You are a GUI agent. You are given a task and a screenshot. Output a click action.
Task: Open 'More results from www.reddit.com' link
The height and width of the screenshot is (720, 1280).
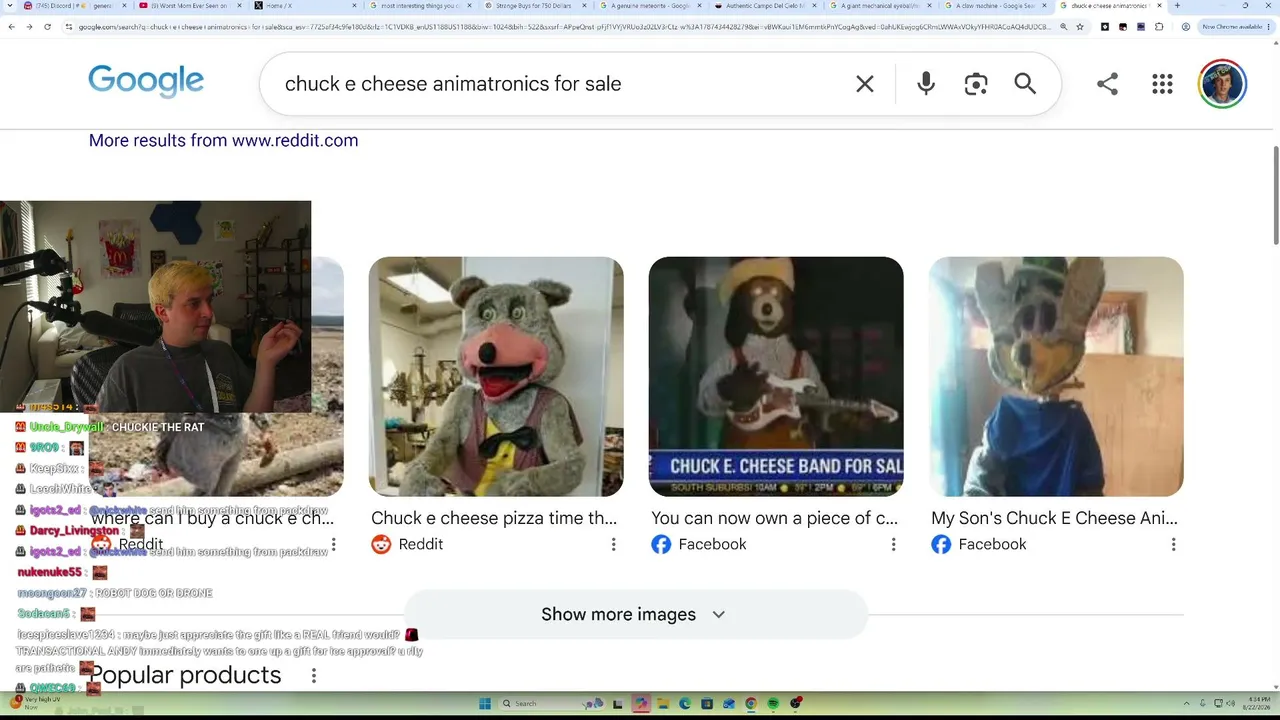pos(223,140)
